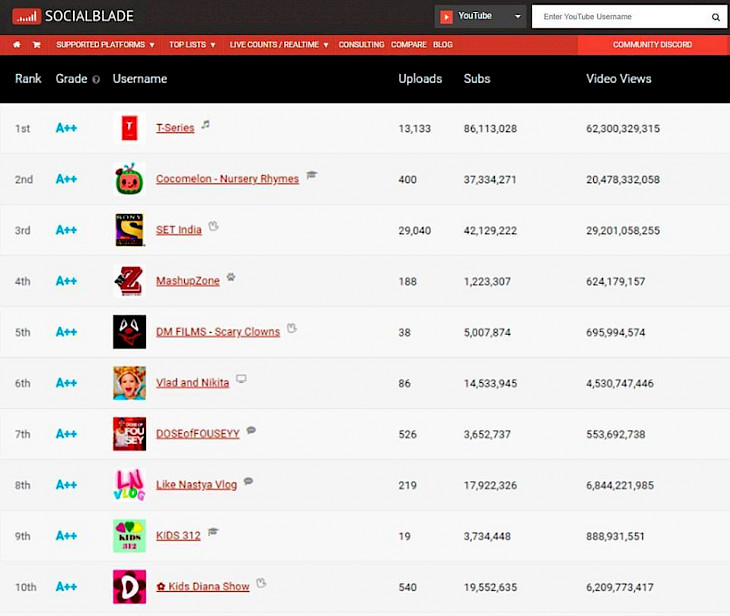Viewport: 730px width, 616px height.
Task: Click the Rank column header
Action: 28,79
